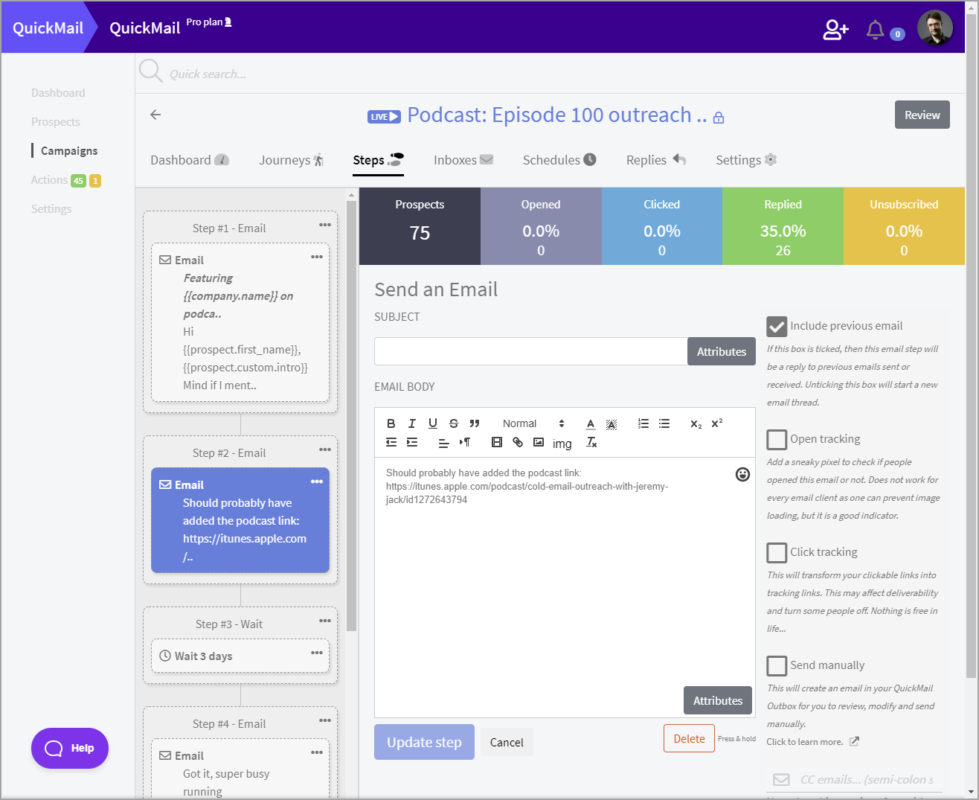Open the emoji picker in email body
Screen dimensions: 979x800
click(742, 474)
